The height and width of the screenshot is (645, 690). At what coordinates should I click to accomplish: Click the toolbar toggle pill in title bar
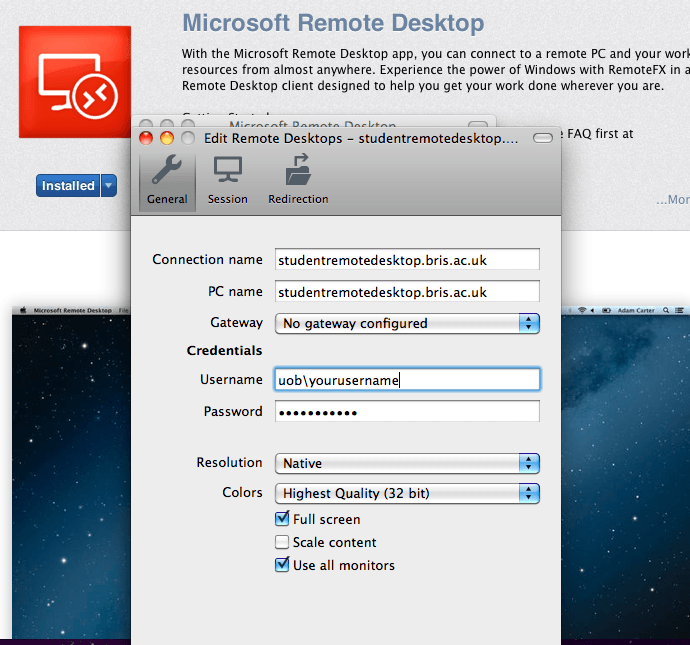click(x=543, y=138)
